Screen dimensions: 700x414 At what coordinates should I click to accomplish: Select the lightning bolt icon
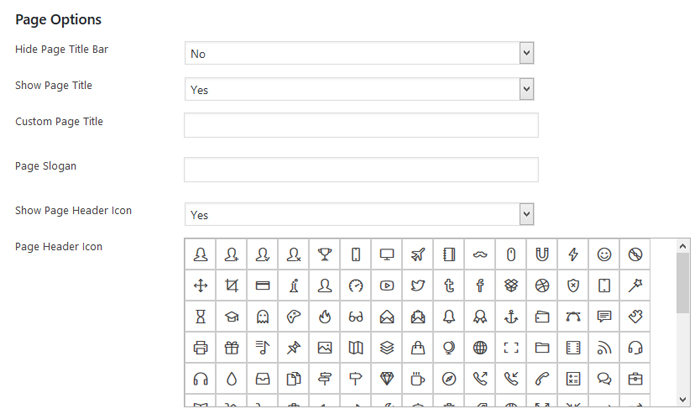click(573, 254)
